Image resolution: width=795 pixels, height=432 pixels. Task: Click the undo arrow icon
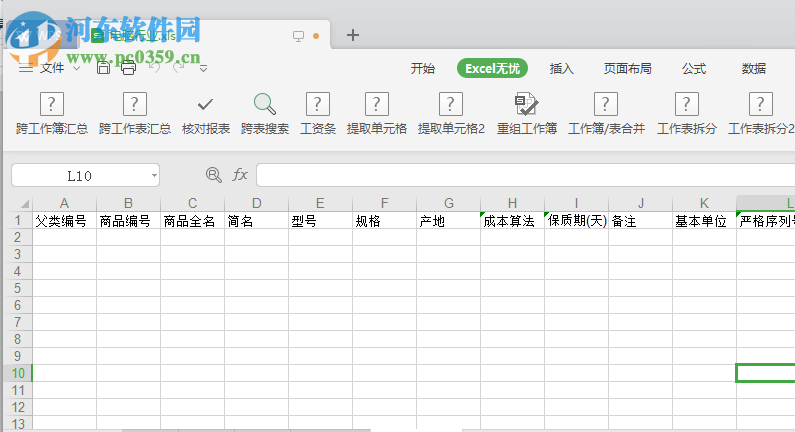tap(155, 67)
